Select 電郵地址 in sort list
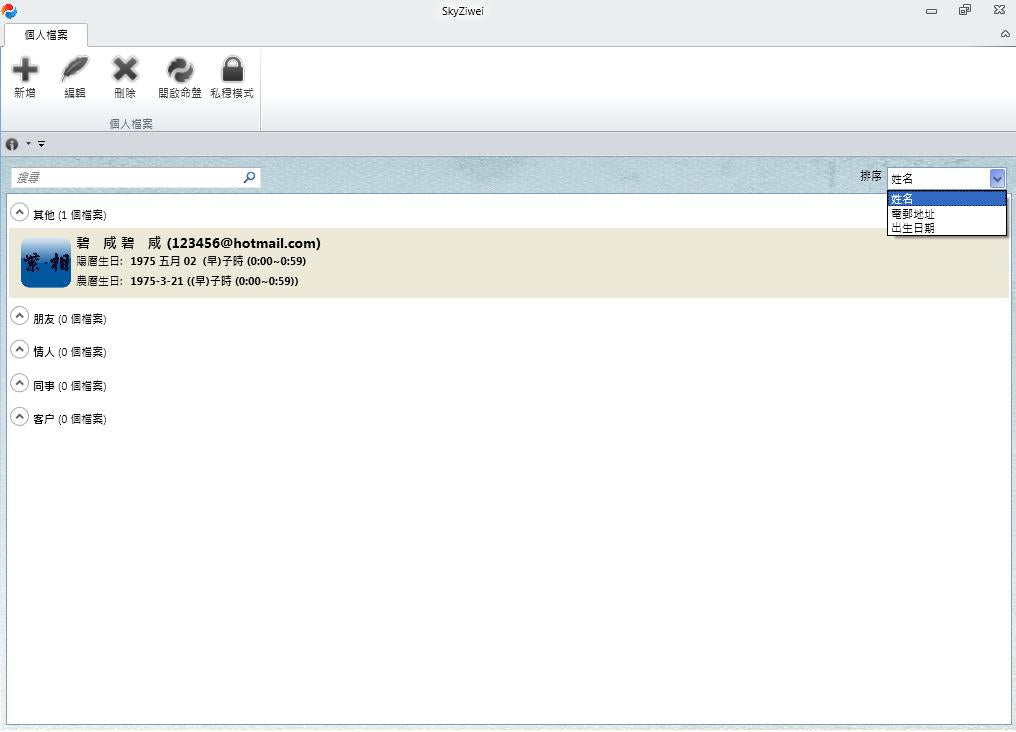This screenshot has height=732, width=1016. click(913, 214)
